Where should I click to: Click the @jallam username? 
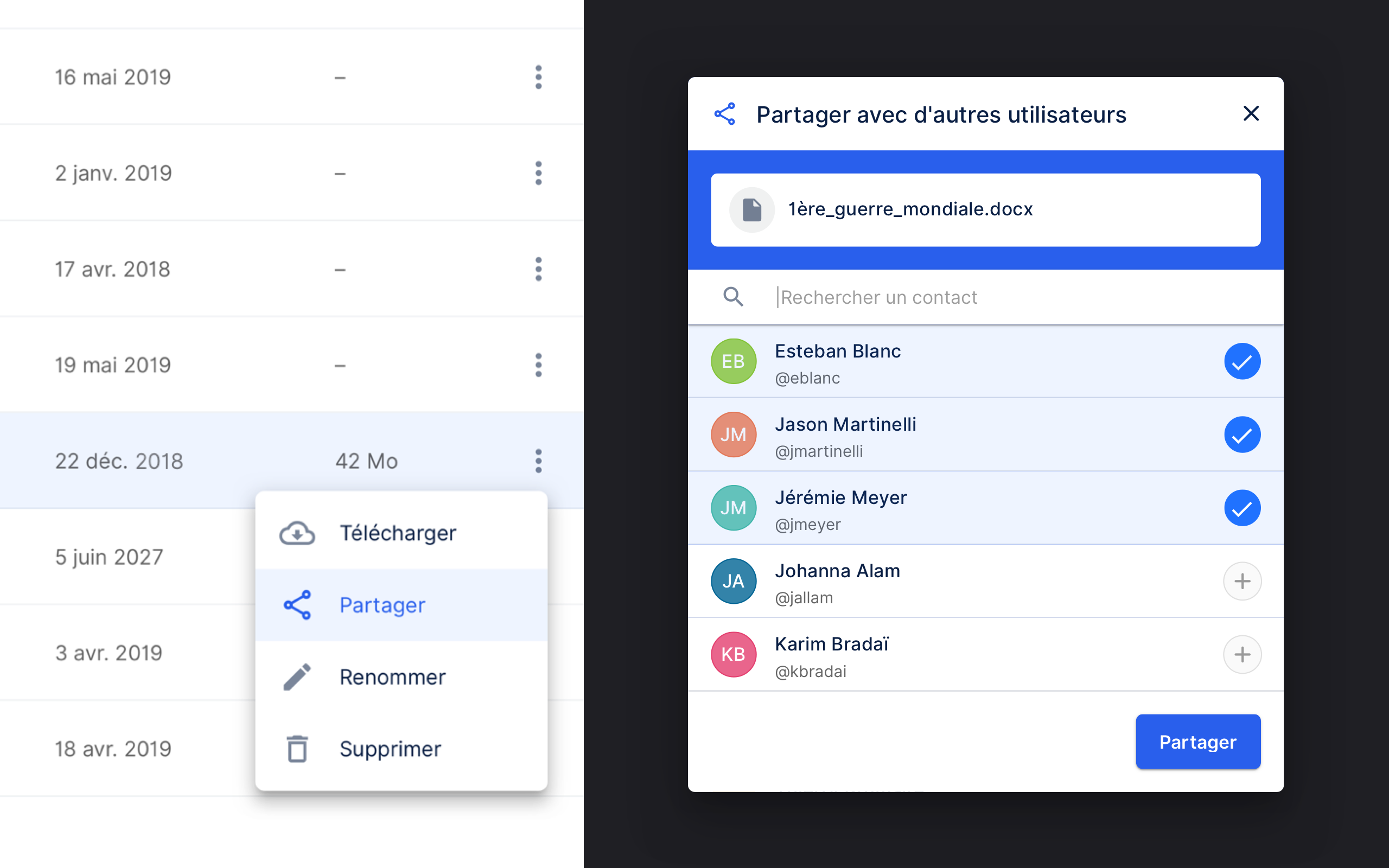804,598
